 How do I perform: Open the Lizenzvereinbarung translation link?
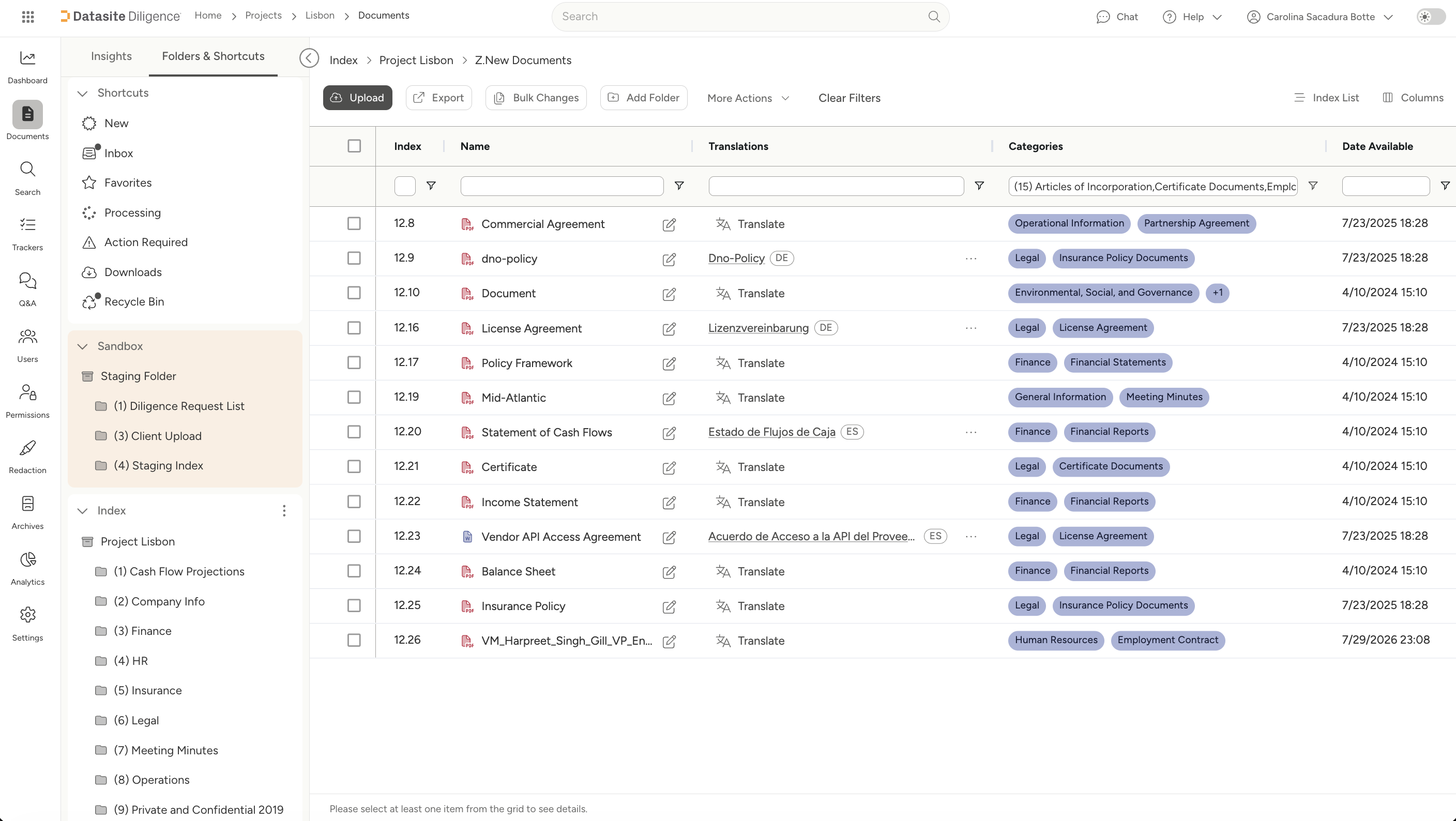759,328
